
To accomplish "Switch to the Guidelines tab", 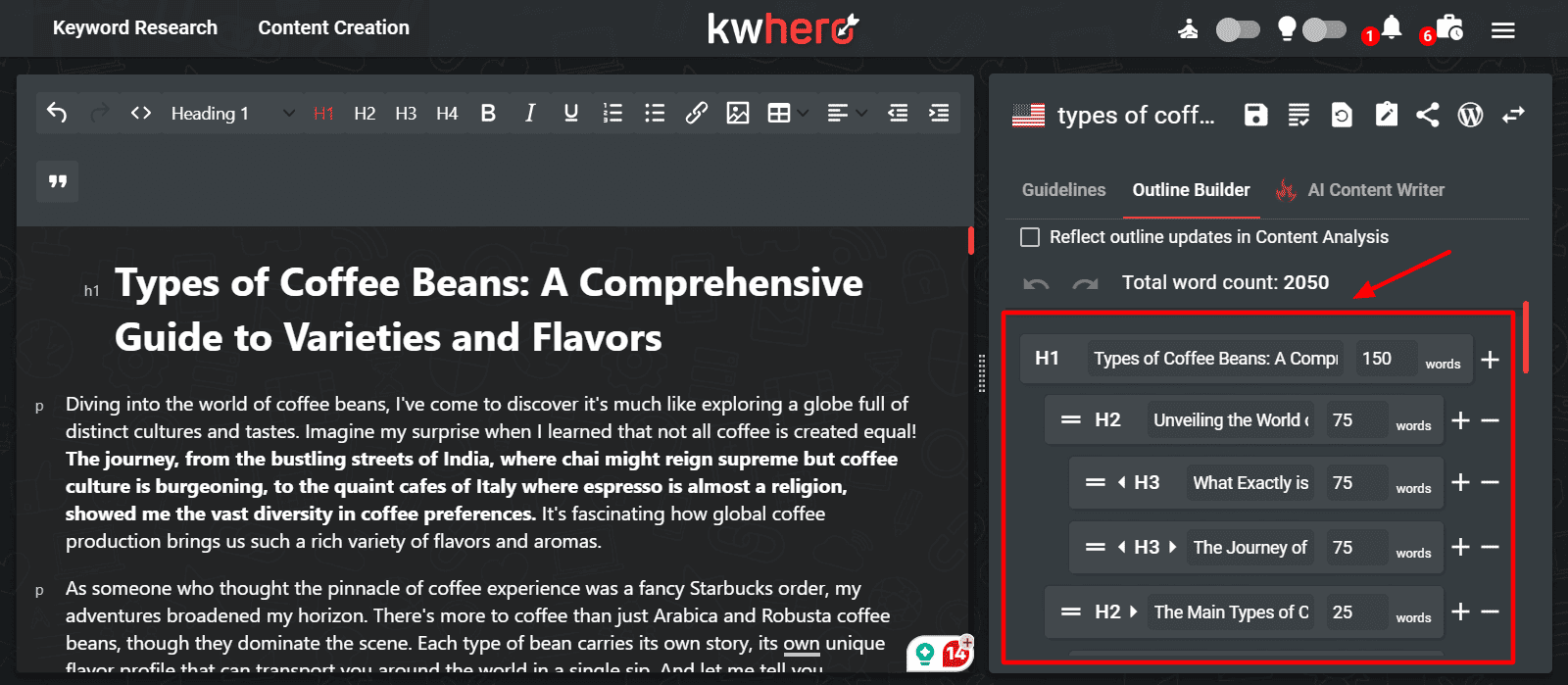I will 1063,190.
